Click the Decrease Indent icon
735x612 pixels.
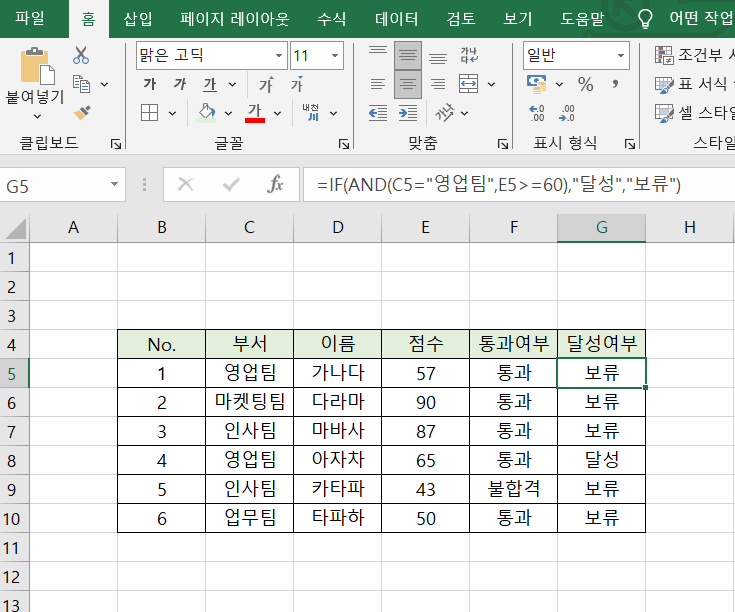(x=378, y=113)
